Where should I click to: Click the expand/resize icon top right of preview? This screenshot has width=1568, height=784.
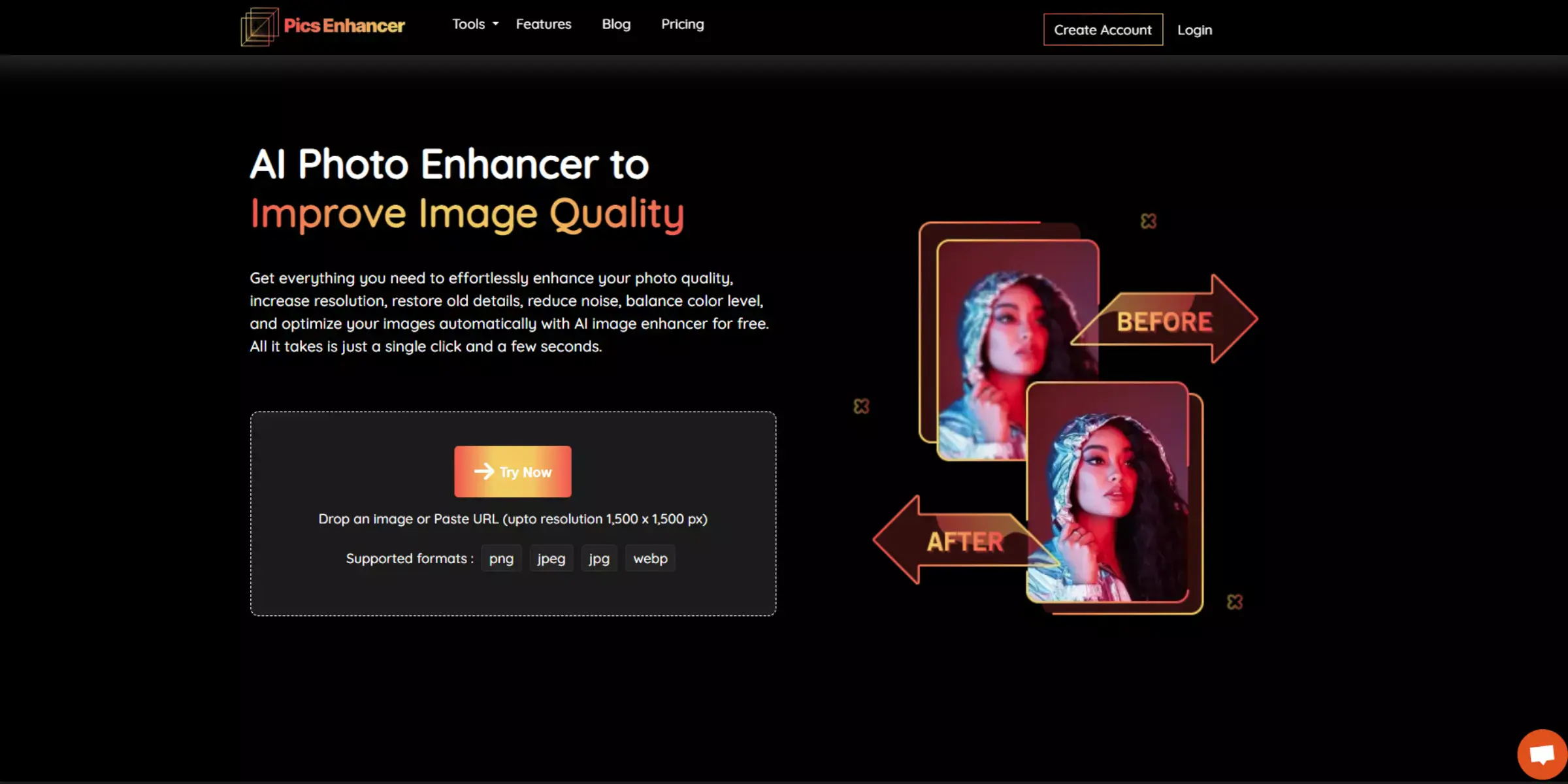click(1148, 221)
